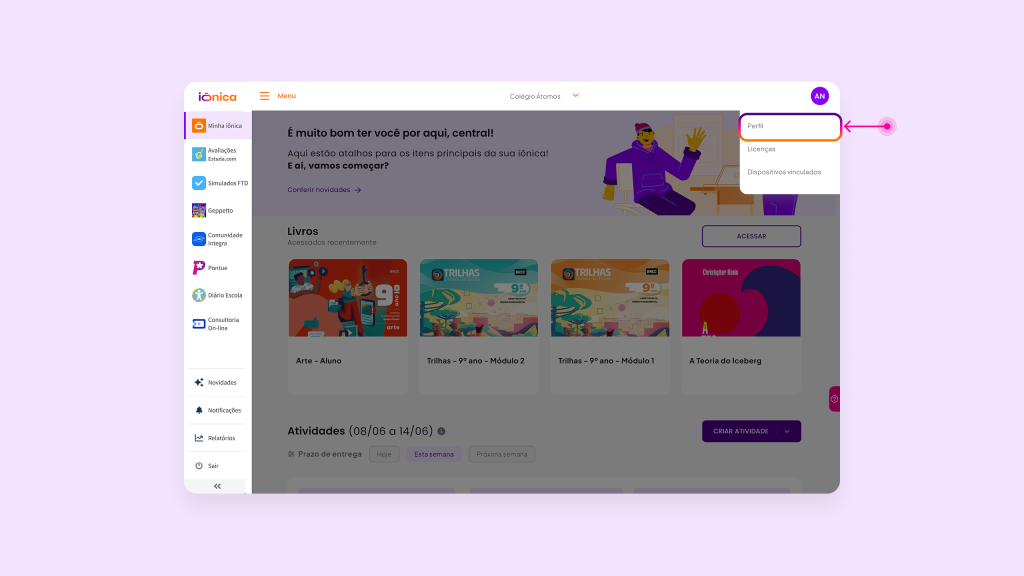The image size is (1024, 576).
Task: Click the Notificações bell icon
Action: (x=199, y=410)
